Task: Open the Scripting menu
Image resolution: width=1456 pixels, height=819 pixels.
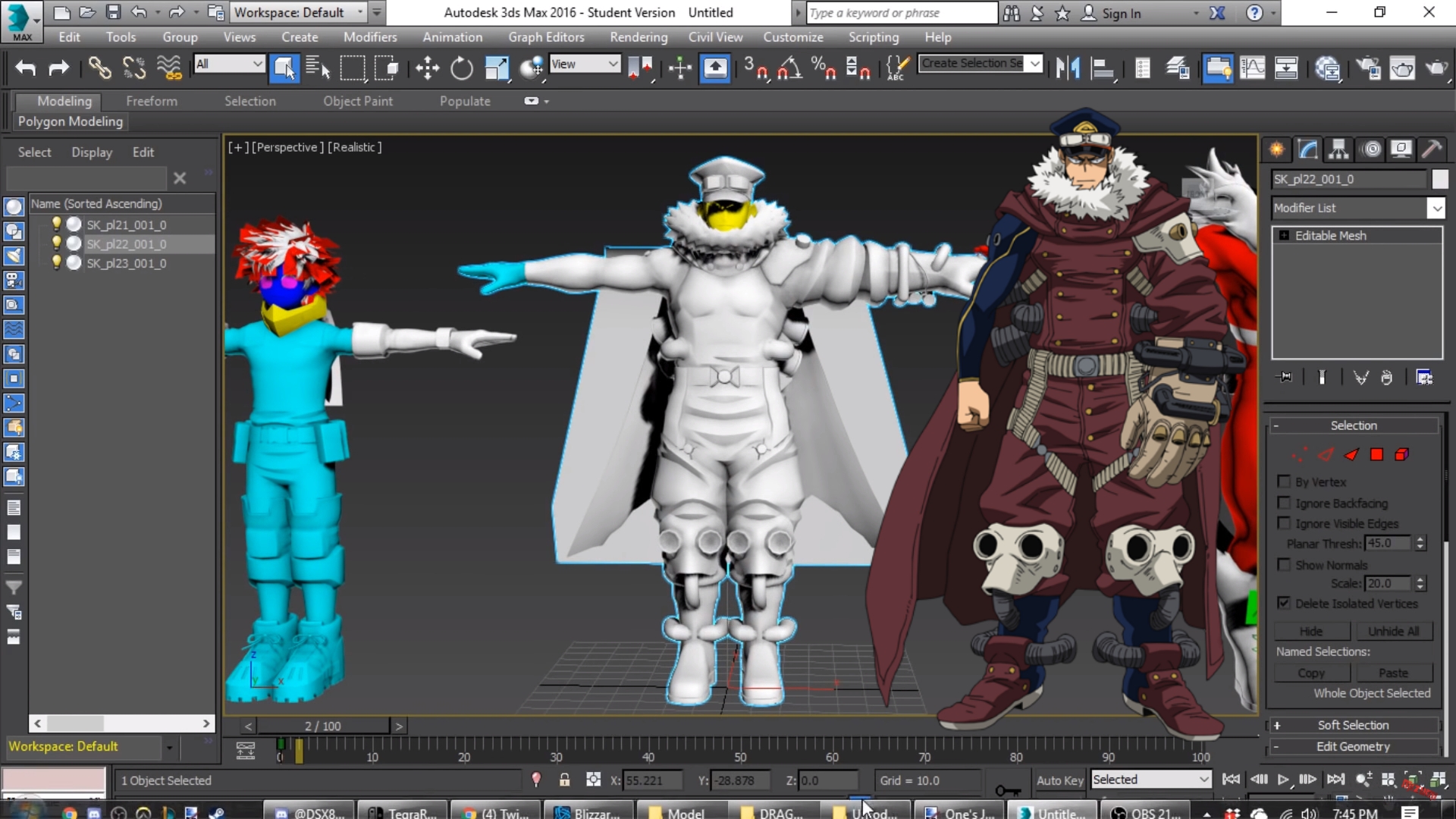Action: (873, 36)
